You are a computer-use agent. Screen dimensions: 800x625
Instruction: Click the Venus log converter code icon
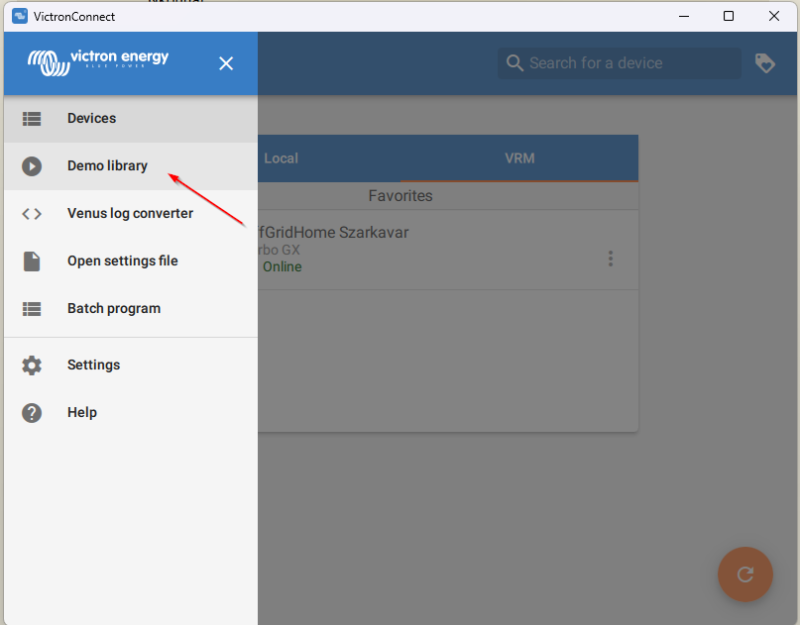click(x=32, y=214)
